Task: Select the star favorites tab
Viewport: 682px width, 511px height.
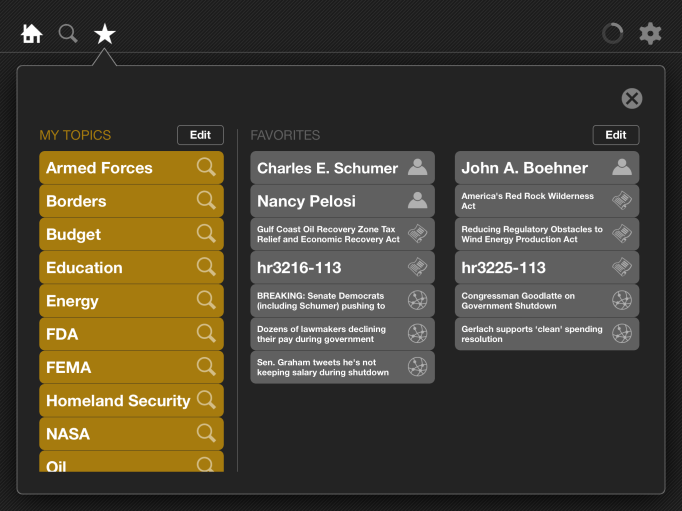Action: pos(105,34)
